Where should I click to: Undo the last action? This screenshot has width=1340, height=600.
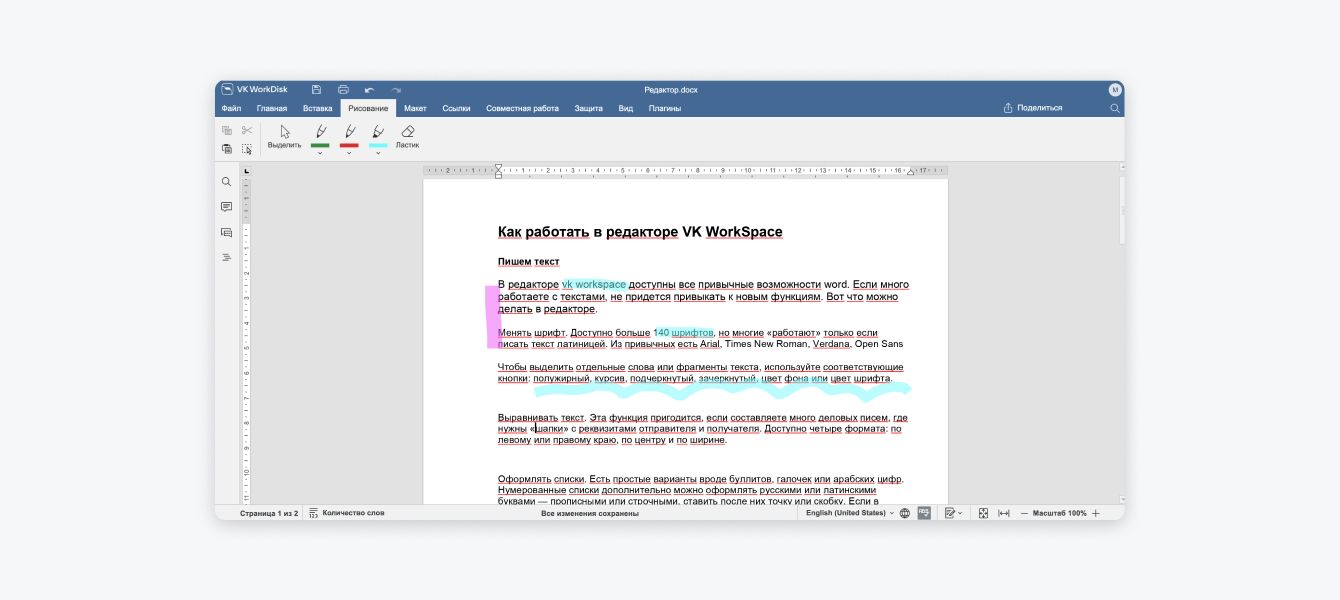pos(369,90)
